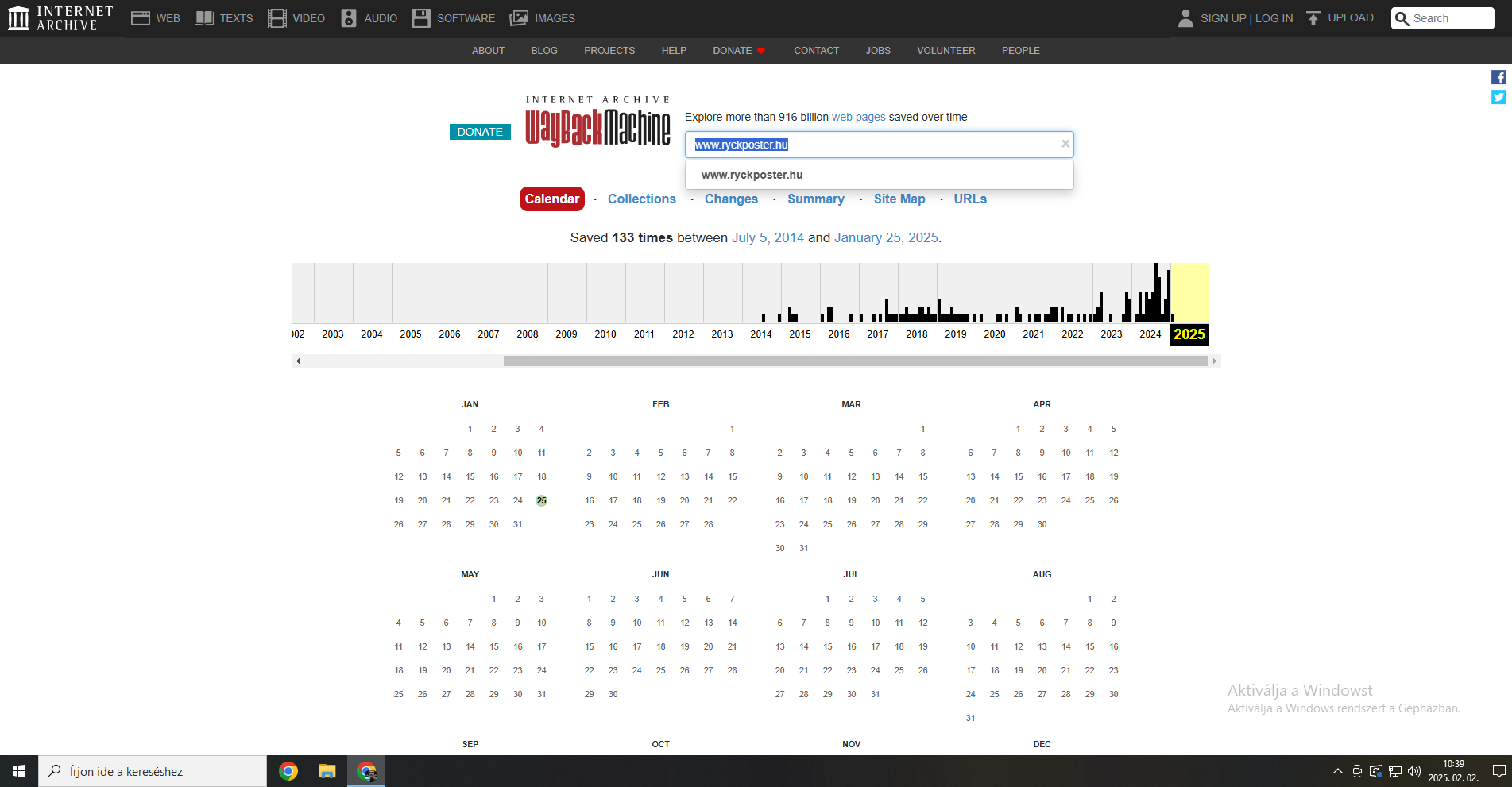Switch to the Collections tab
The width and height of the screenshot is (1512, 787).
coord(642,199)
